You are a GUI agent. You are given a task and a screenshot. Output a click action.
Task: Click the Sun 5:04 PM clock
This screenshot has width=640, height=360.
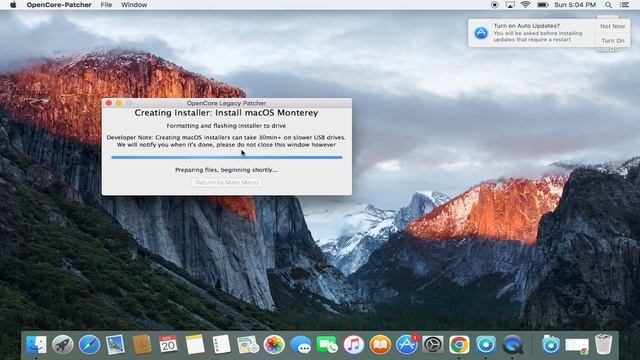pos(575,5)
